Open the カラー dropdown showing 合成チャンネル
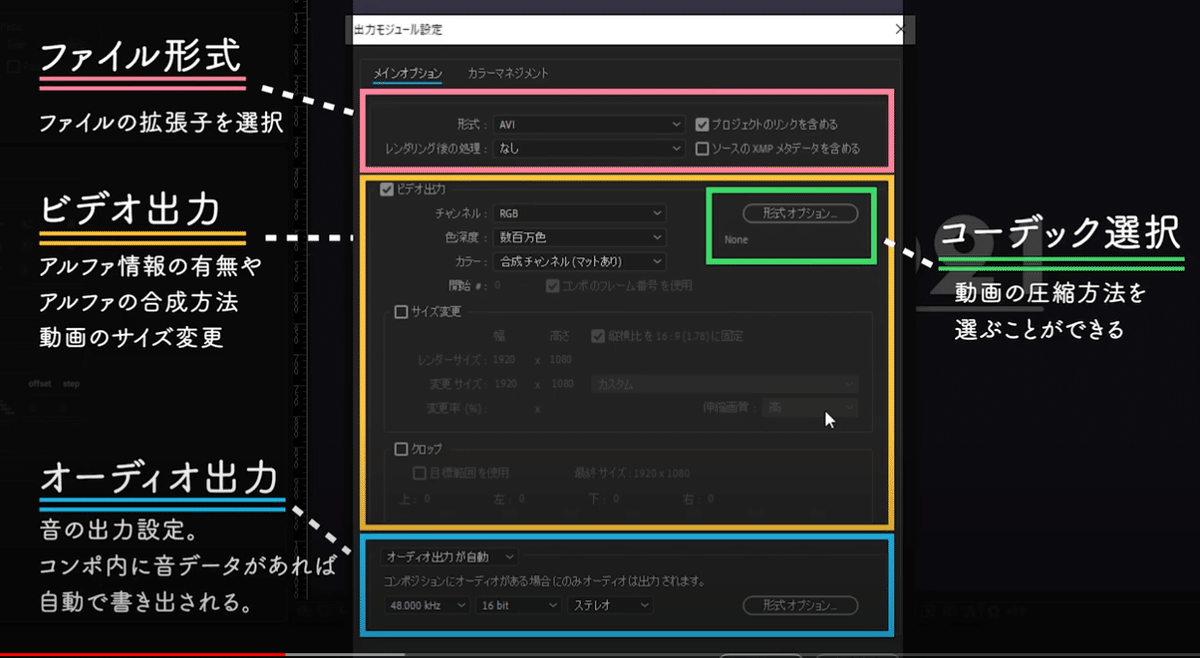 coord(580,261)
